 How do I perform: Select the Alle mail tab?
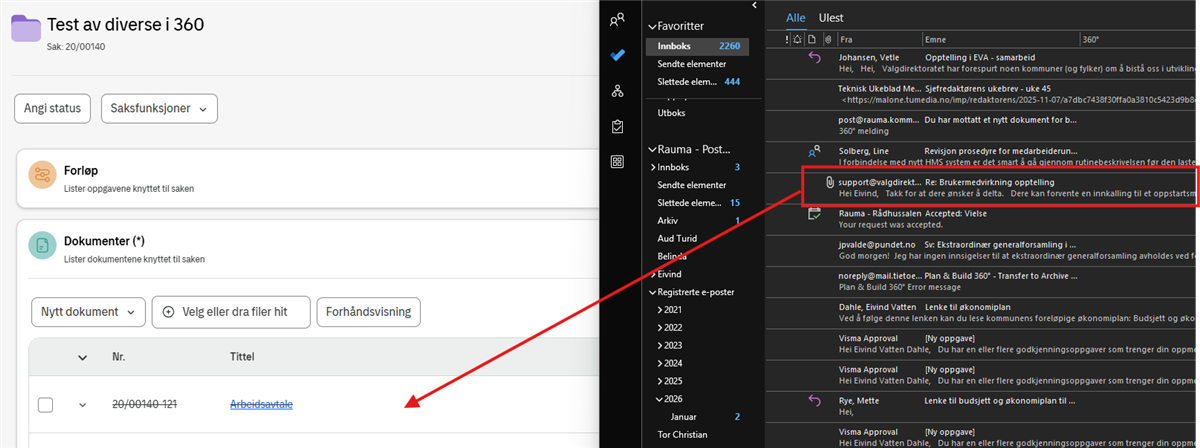[795, 17]
